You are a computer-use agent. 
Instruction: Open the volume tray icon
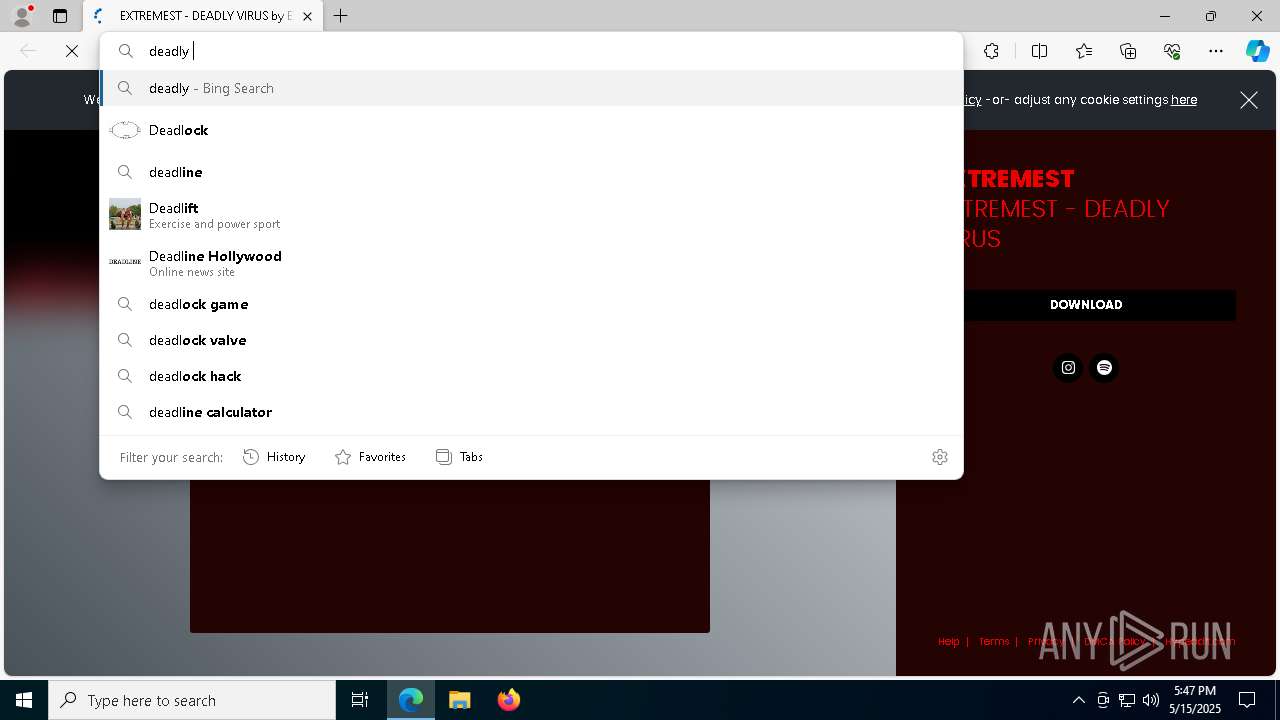coord(1150,700)
